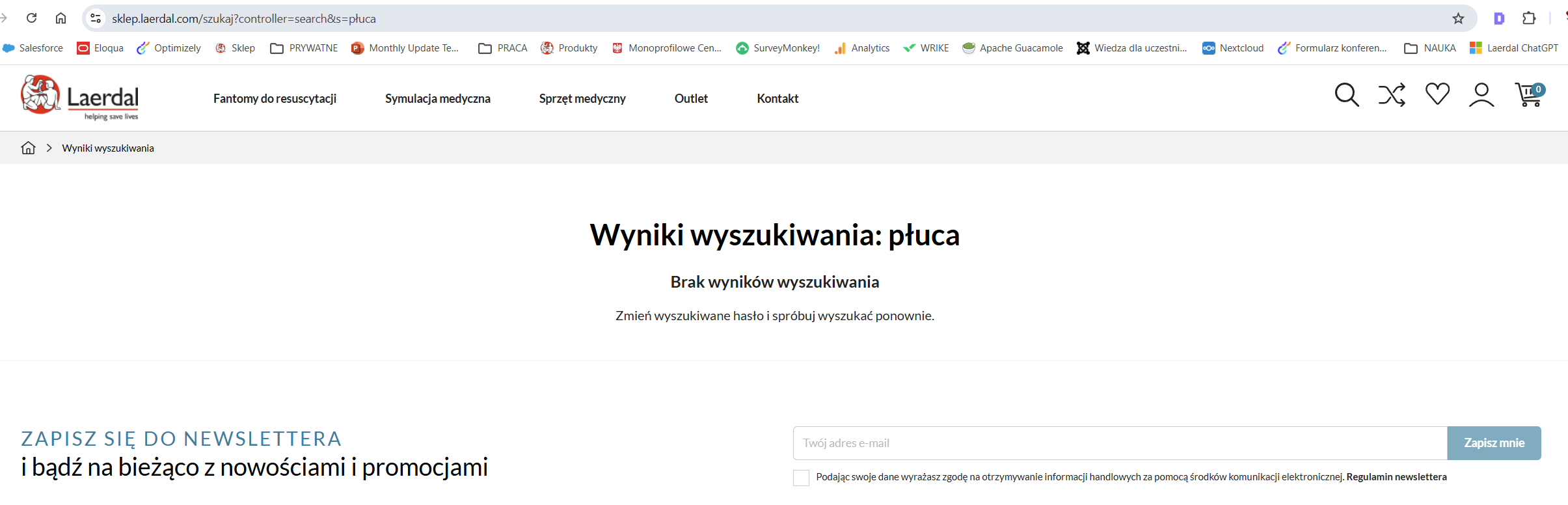1568x505 pixels.
Task: Open the Regulamin newslettera link
Action: coord(1396,477)
